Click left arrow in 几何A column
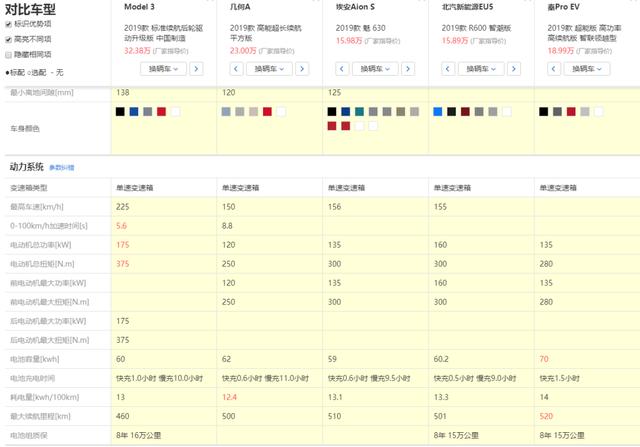Image resolution: width=640 pixels, height=447 pixels. coord(237,69)
